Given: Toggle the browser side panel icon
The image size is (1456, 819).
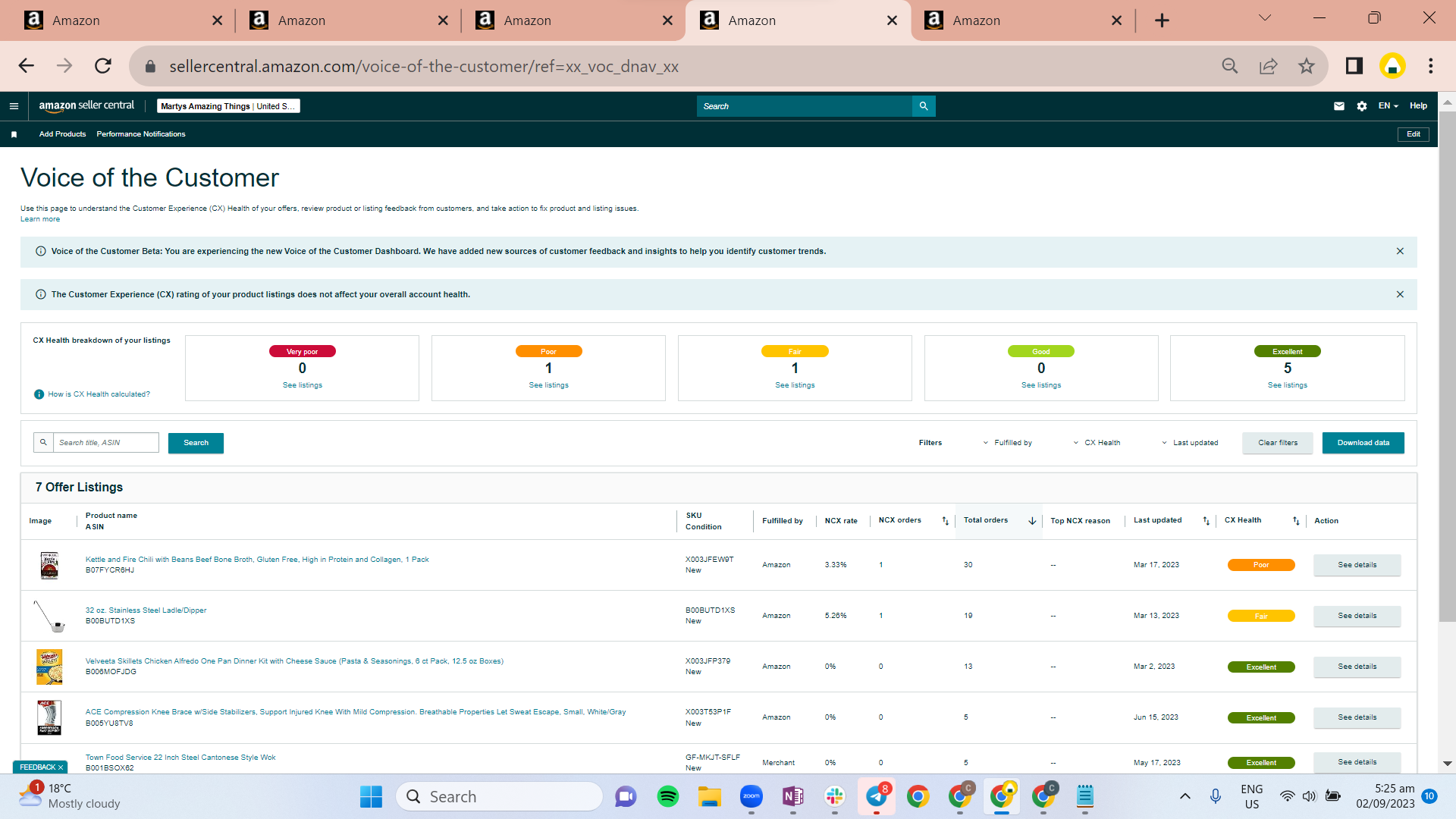Looking at the screenshot, I should click(1354, 66).
